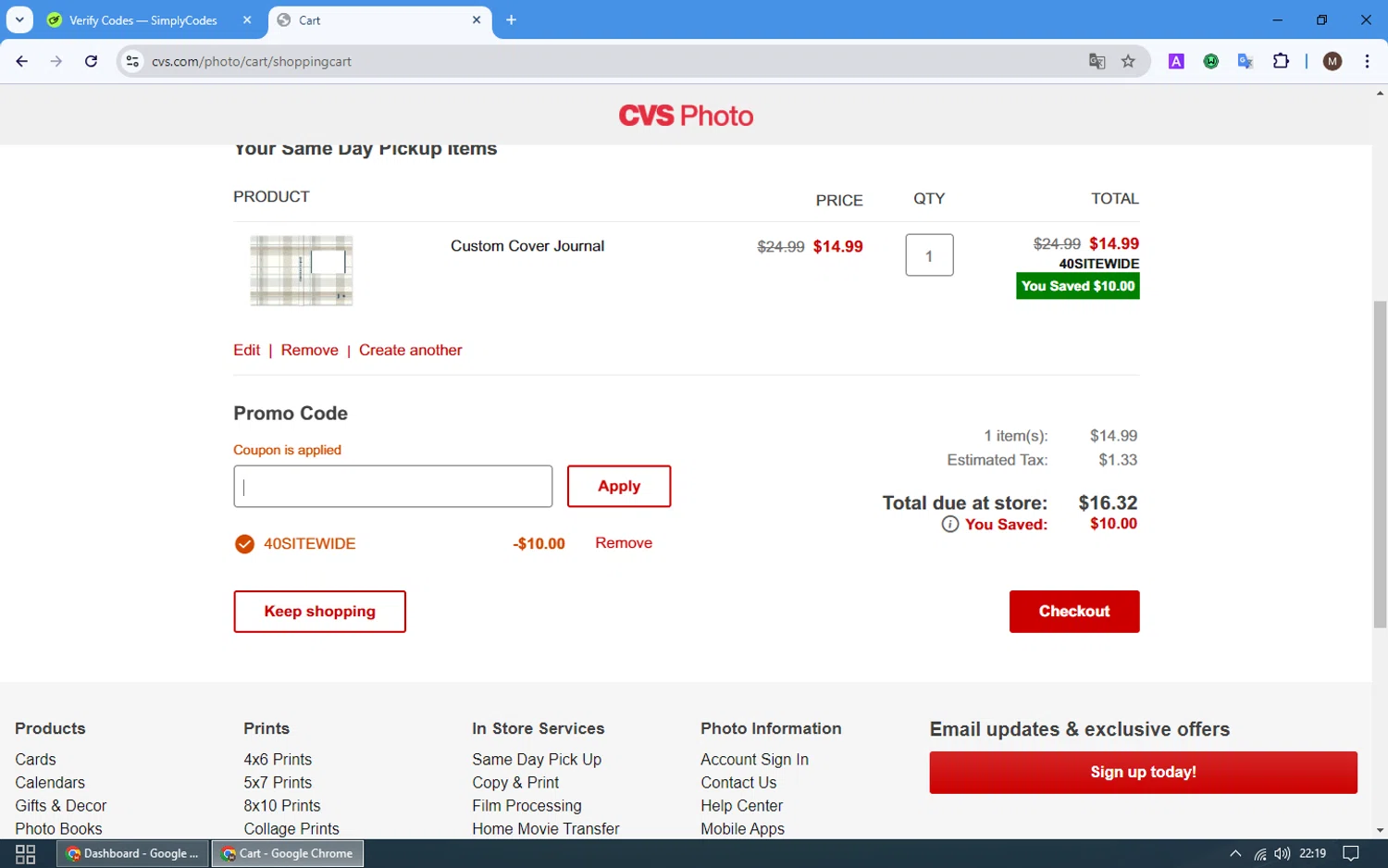Open the notifications center icon
This screenshot has height=868, width=1388.
pos(1351,853)
